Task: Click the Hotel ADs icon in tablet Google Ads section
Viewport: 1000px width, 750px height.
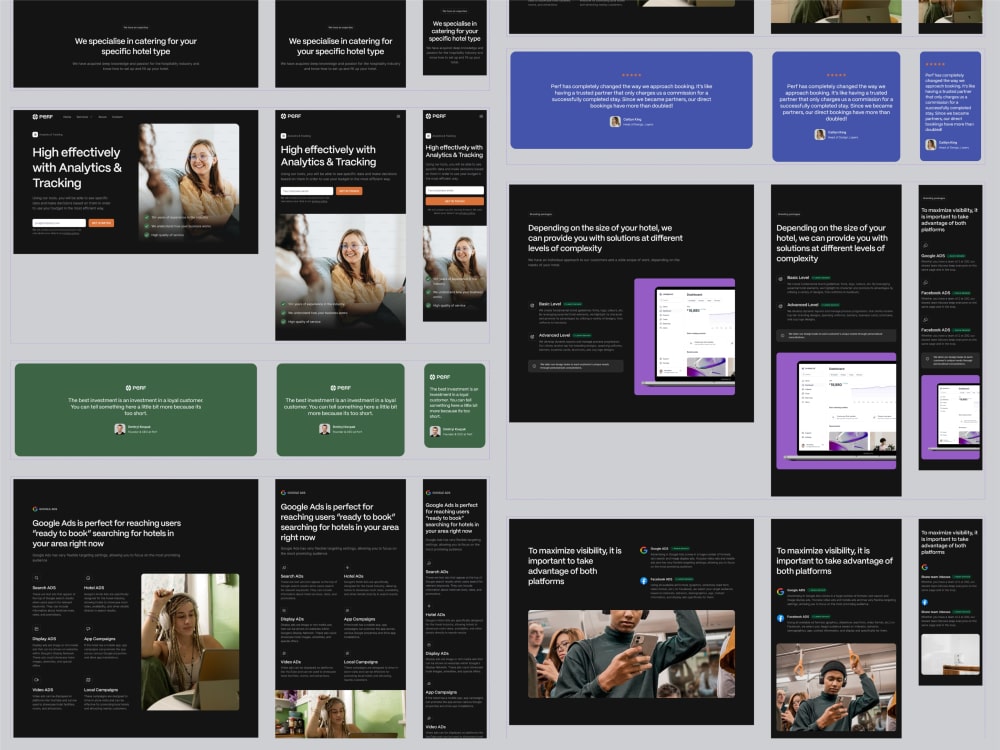Action: pyautogui.click(x=347, y=567)
